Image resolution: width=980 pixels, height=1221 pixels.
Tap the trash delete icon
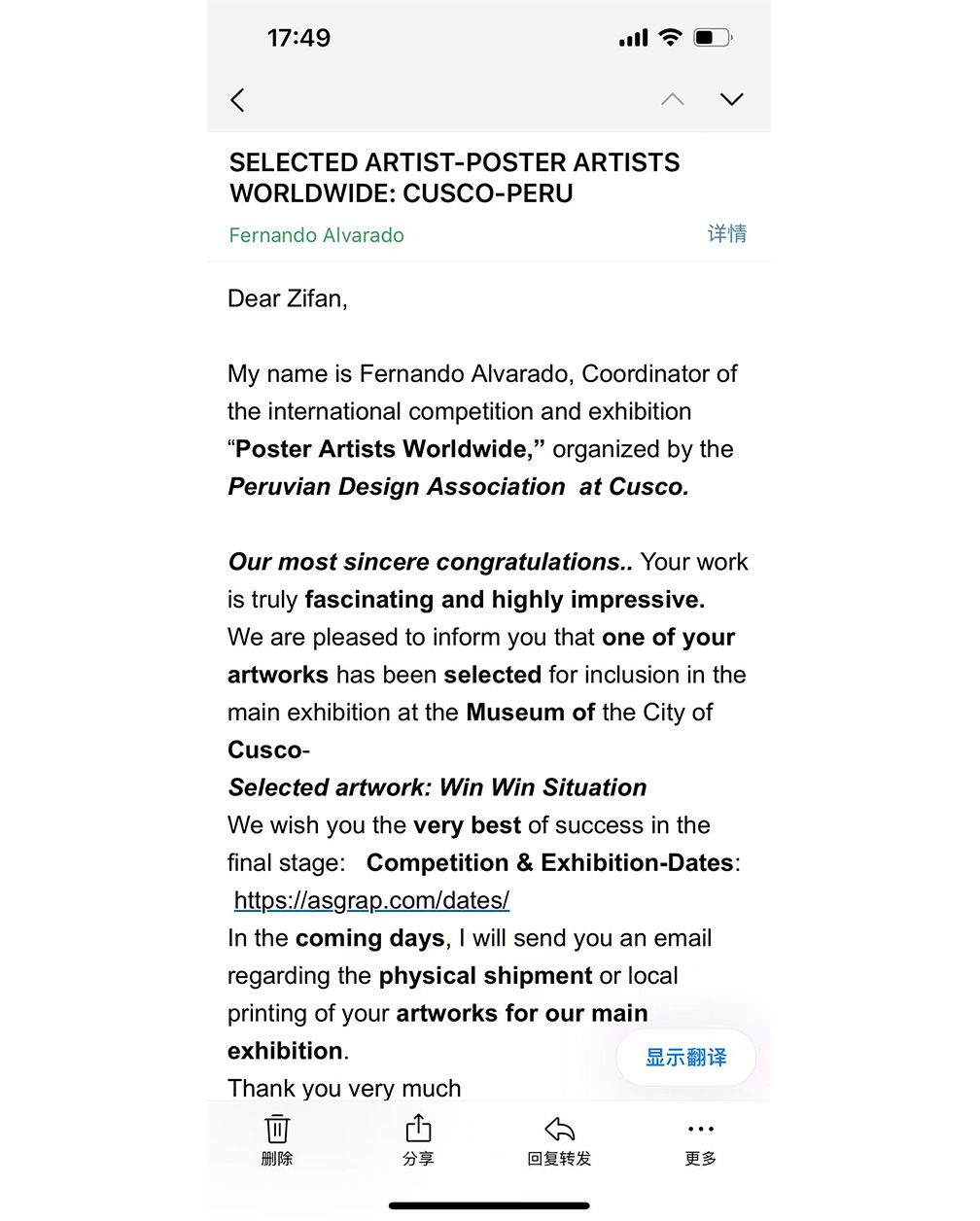tap(277, 1128)
